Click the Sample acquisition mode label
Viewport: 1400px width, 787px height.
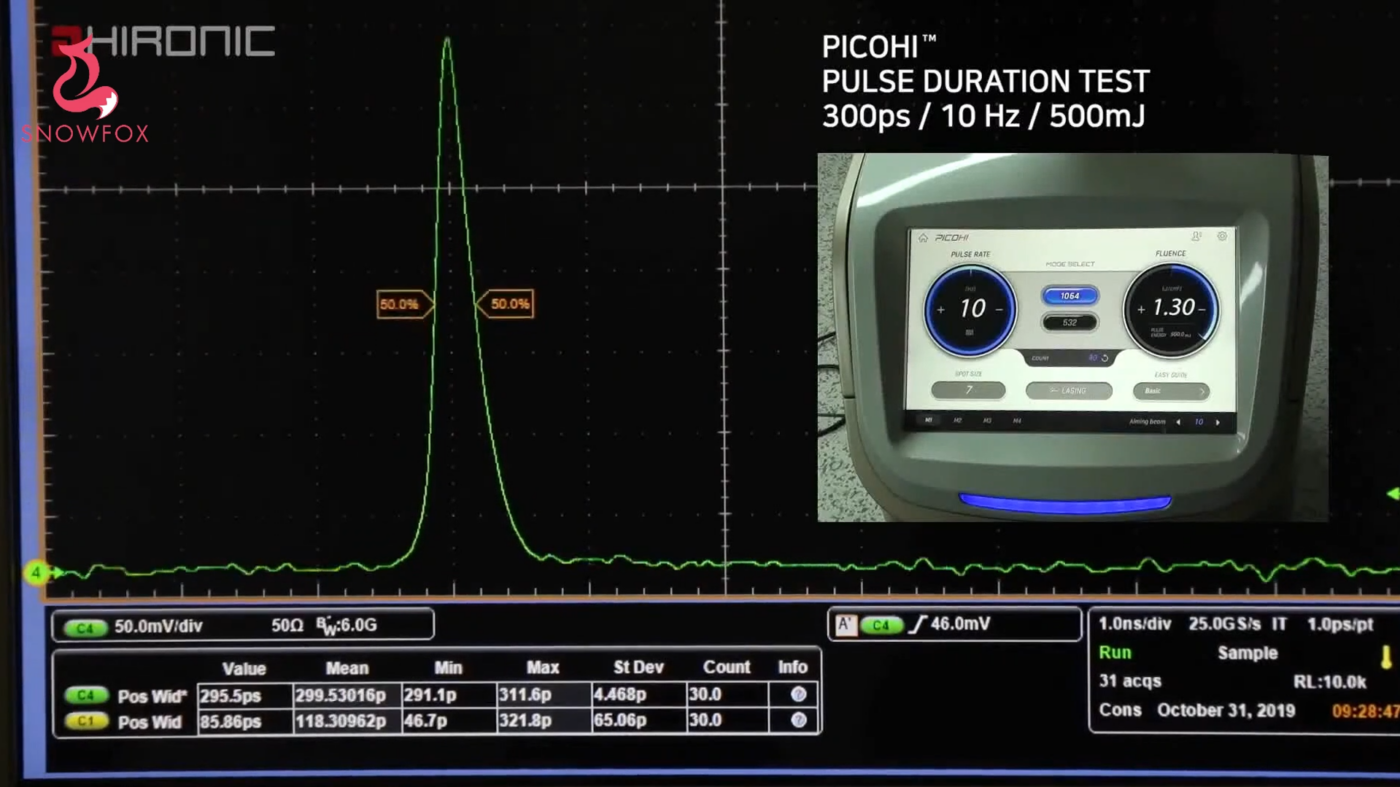click(x=1247, y=652)
